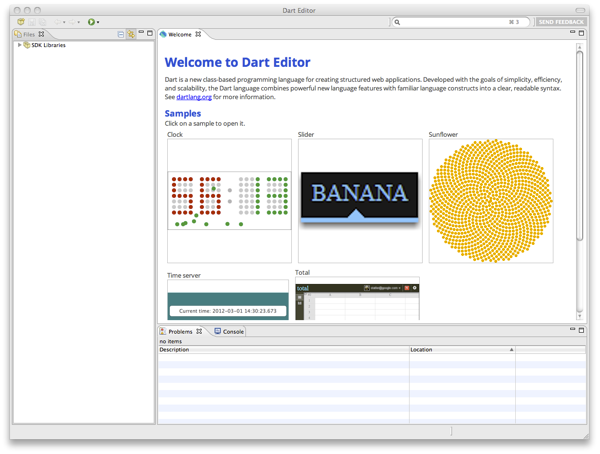Close the Welcome tab
The width and height of the screenshot is (600, 454).
tap(198, 34)
